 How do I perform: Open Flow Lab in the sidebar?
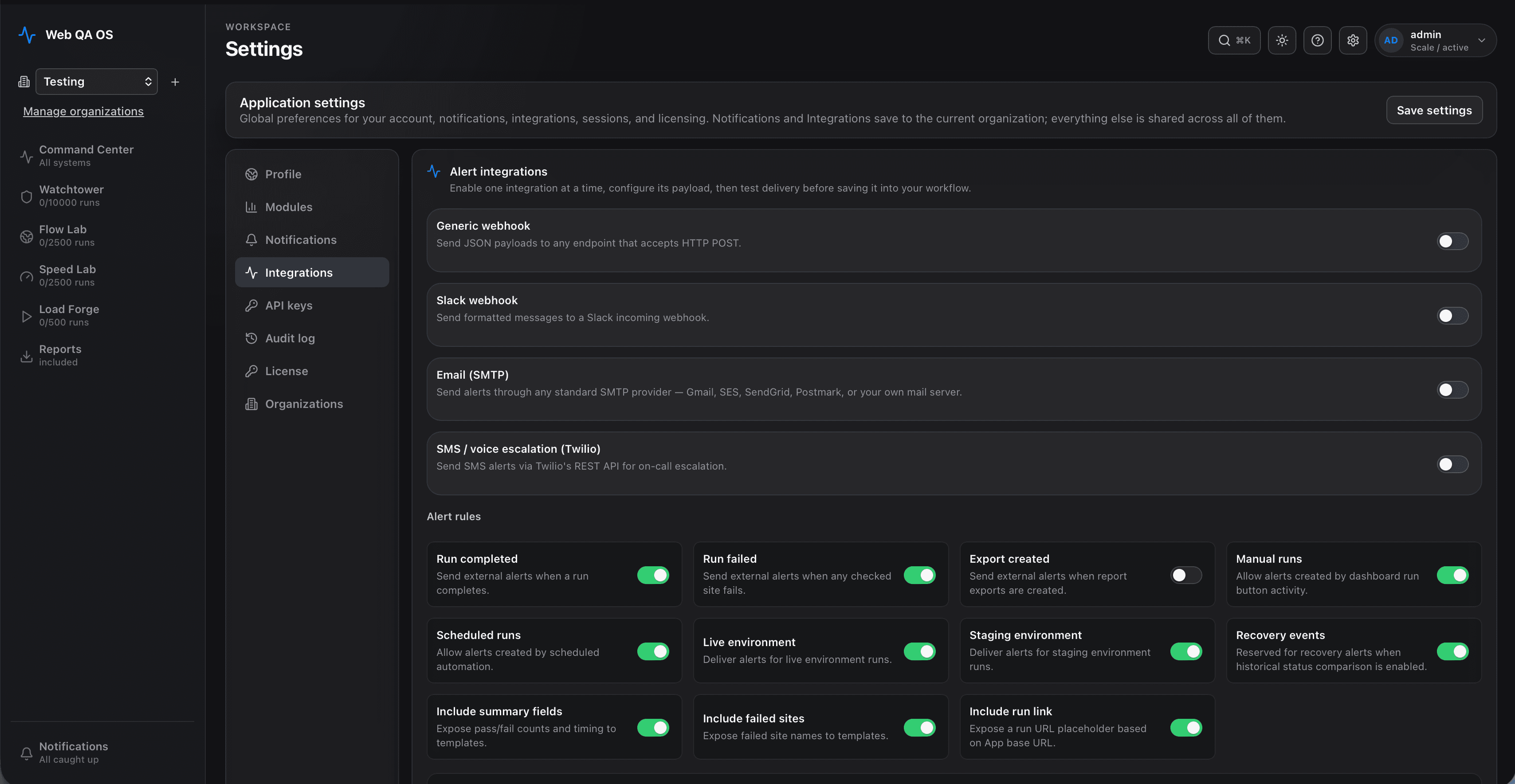pos(102,236)
